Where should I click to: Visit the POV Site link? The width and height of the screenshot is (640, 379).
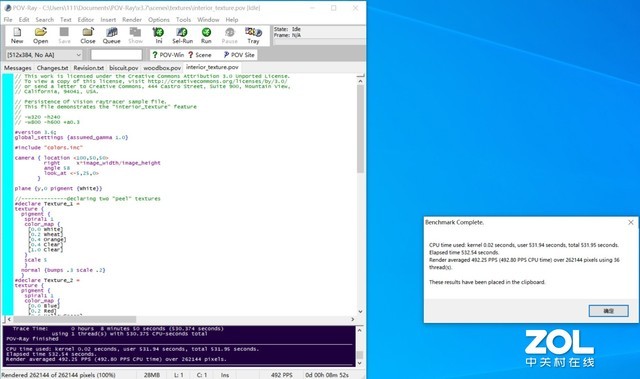point(239,55)
